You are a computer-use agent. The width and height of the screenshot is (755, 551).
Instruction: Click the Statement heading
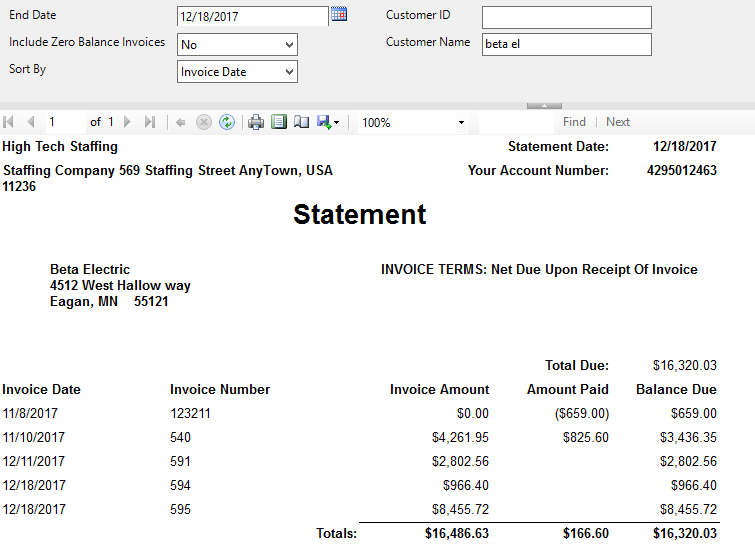tap(360, 214)
